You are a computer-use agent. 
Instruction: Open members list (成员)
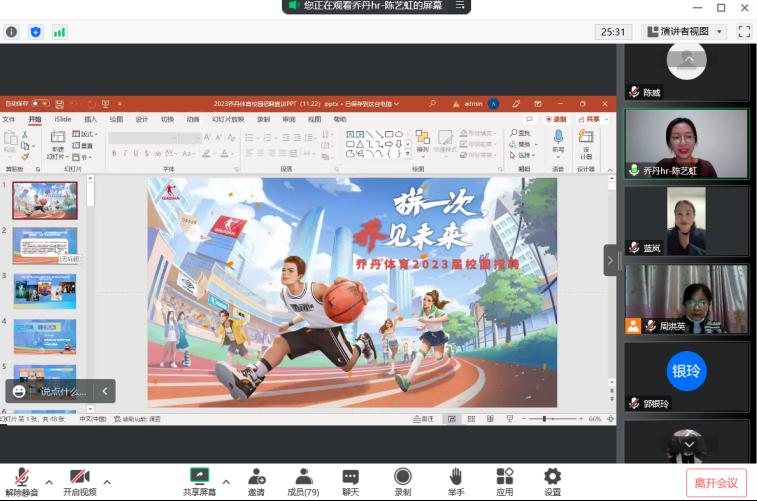click(x=303, y=481)
